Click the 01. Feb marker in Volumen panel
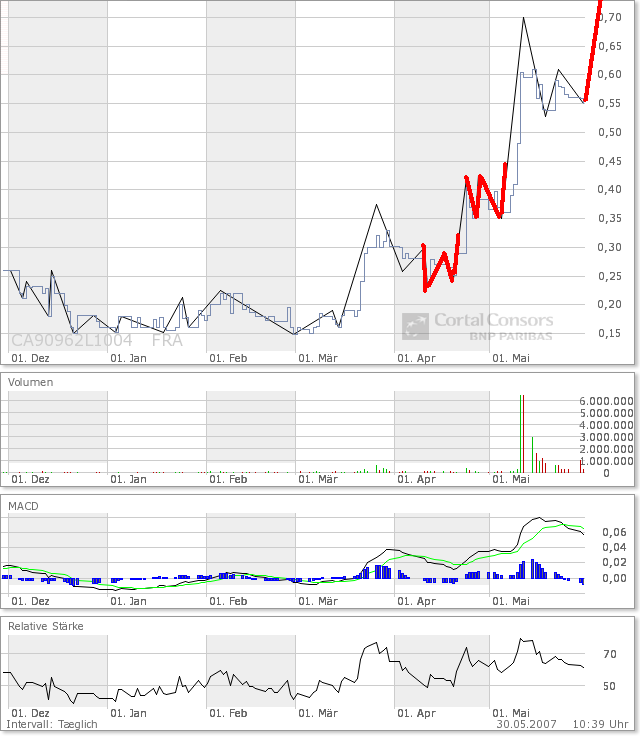Image resolution: width=640 pixels, height=736 pixels. 227,480
